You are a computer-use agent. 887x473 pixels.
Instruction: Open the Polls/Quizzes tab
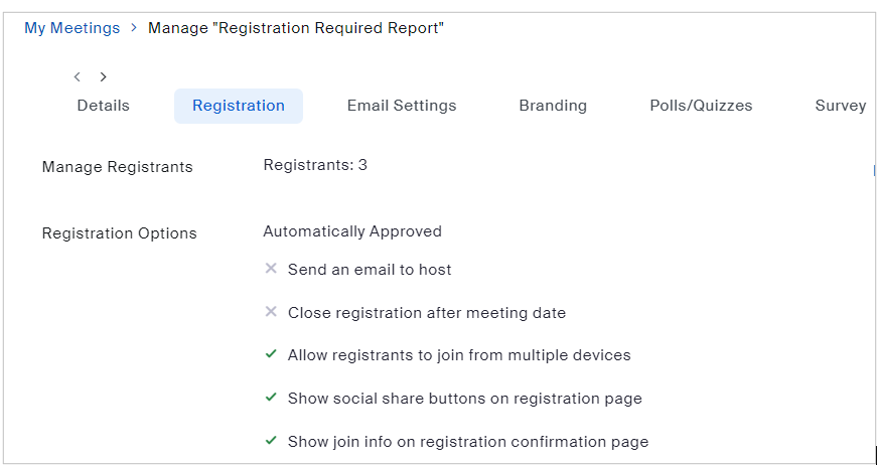click(x=700, y=106)
